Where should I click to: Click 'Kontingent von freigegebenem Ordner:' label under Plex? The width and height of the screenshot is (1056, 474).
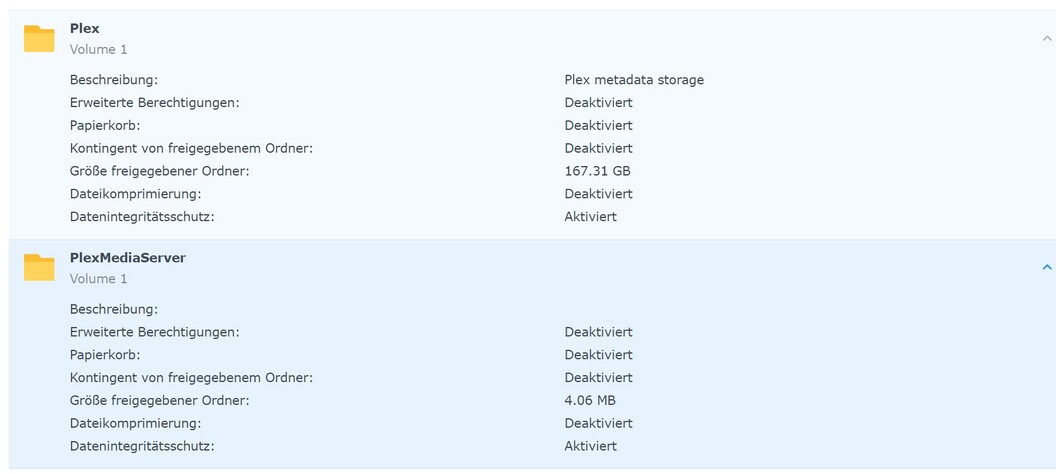pos(191,149)
